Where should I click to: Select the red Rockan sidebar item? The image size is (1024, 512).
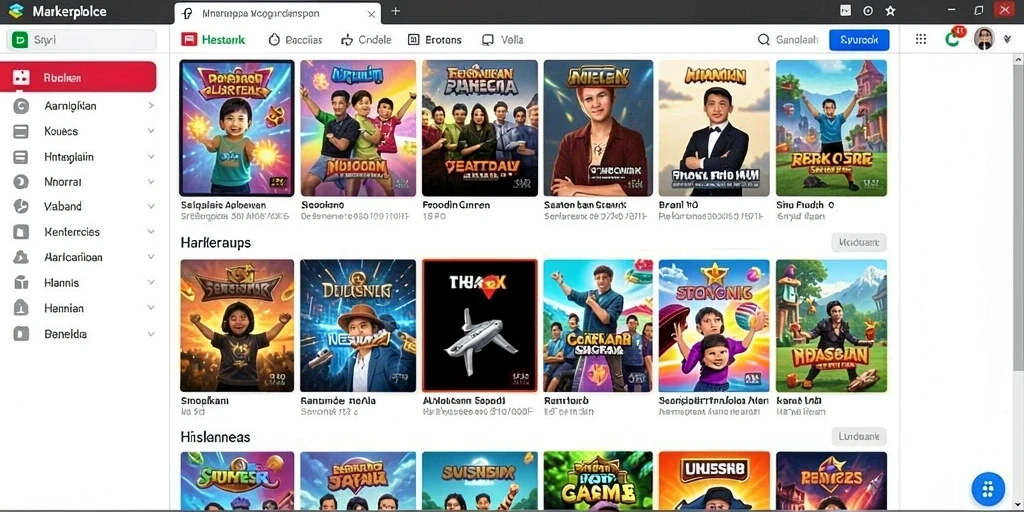(78, 77)
